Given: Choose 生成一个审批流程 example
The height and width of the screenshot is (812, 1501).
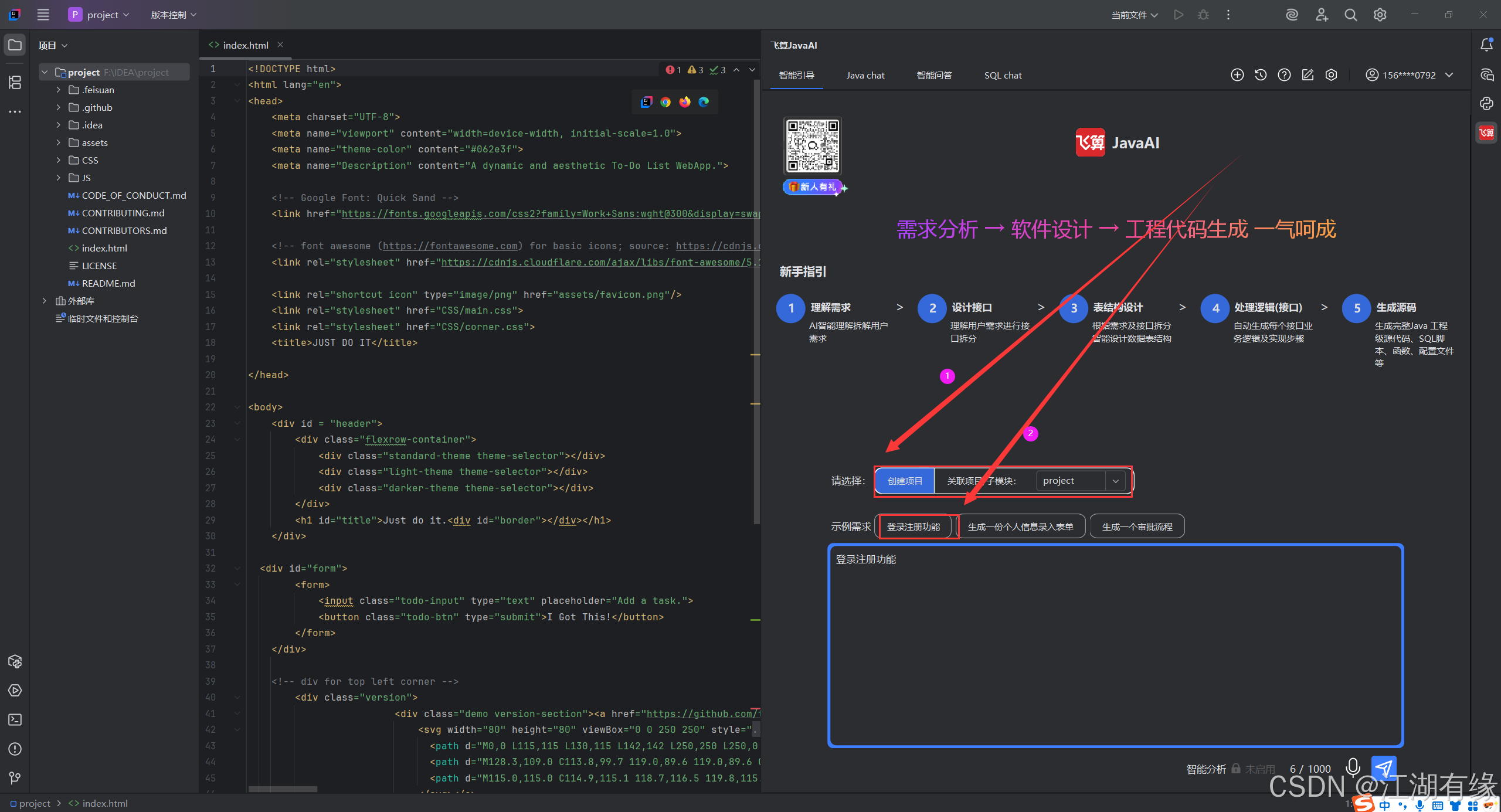Looking at the screenshot, I should point(1137,526).
